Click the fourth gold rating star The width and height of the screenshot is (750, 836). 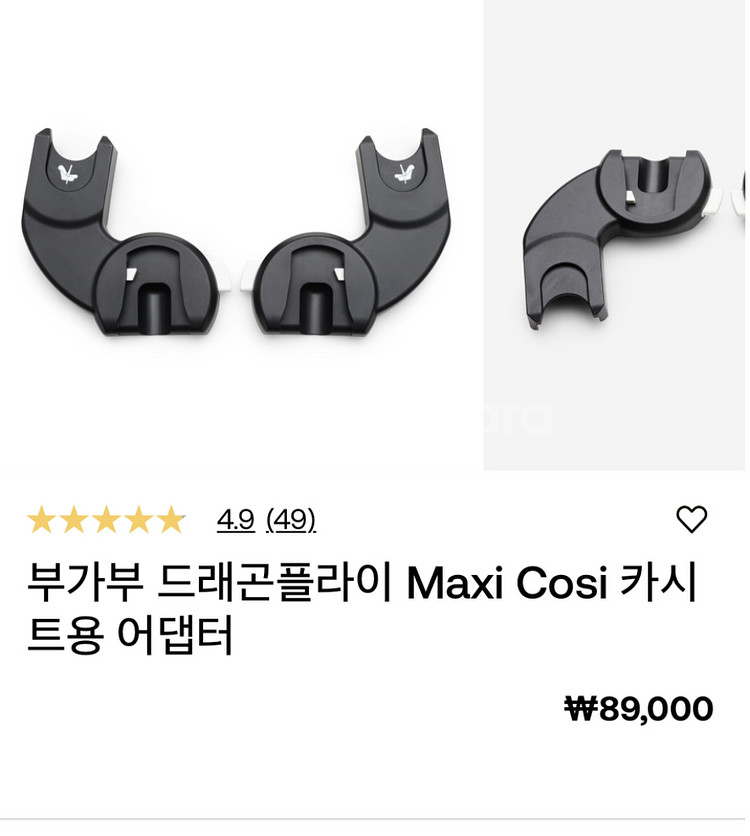[x=139, y=519]
